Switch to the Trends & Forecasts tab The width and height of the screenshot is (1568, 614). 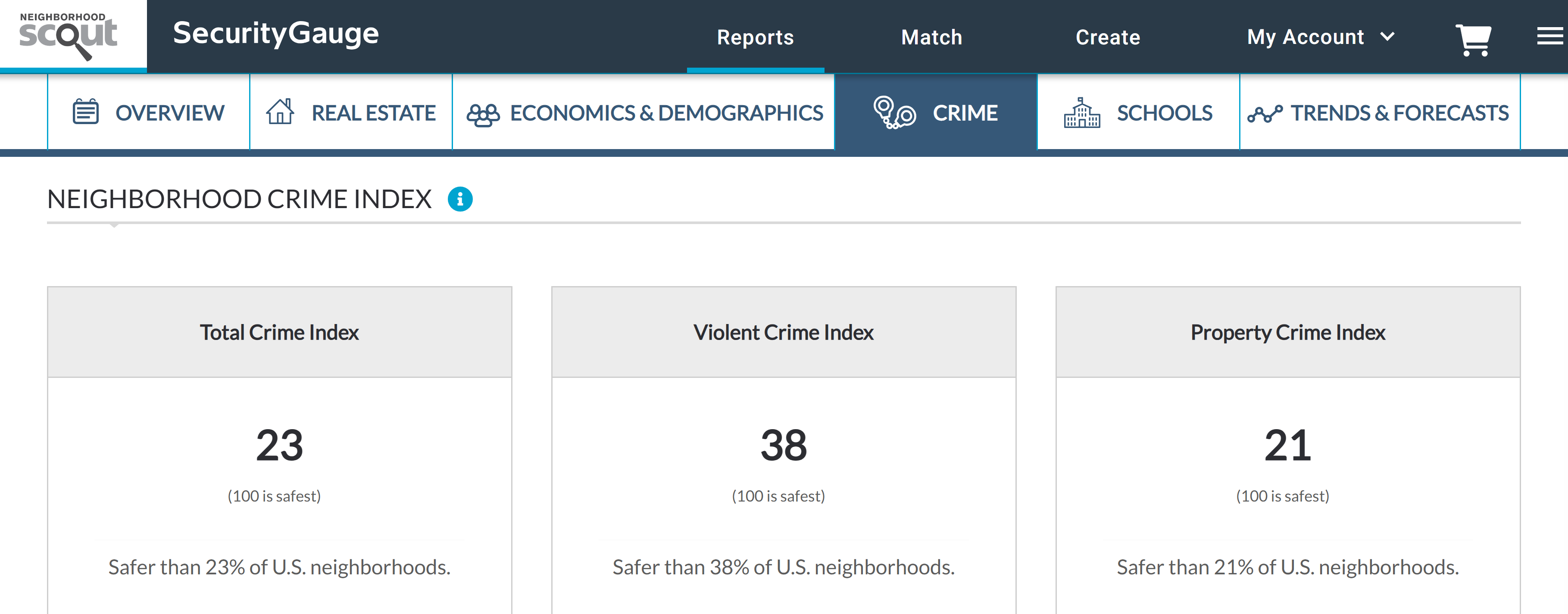point(1399,112)
